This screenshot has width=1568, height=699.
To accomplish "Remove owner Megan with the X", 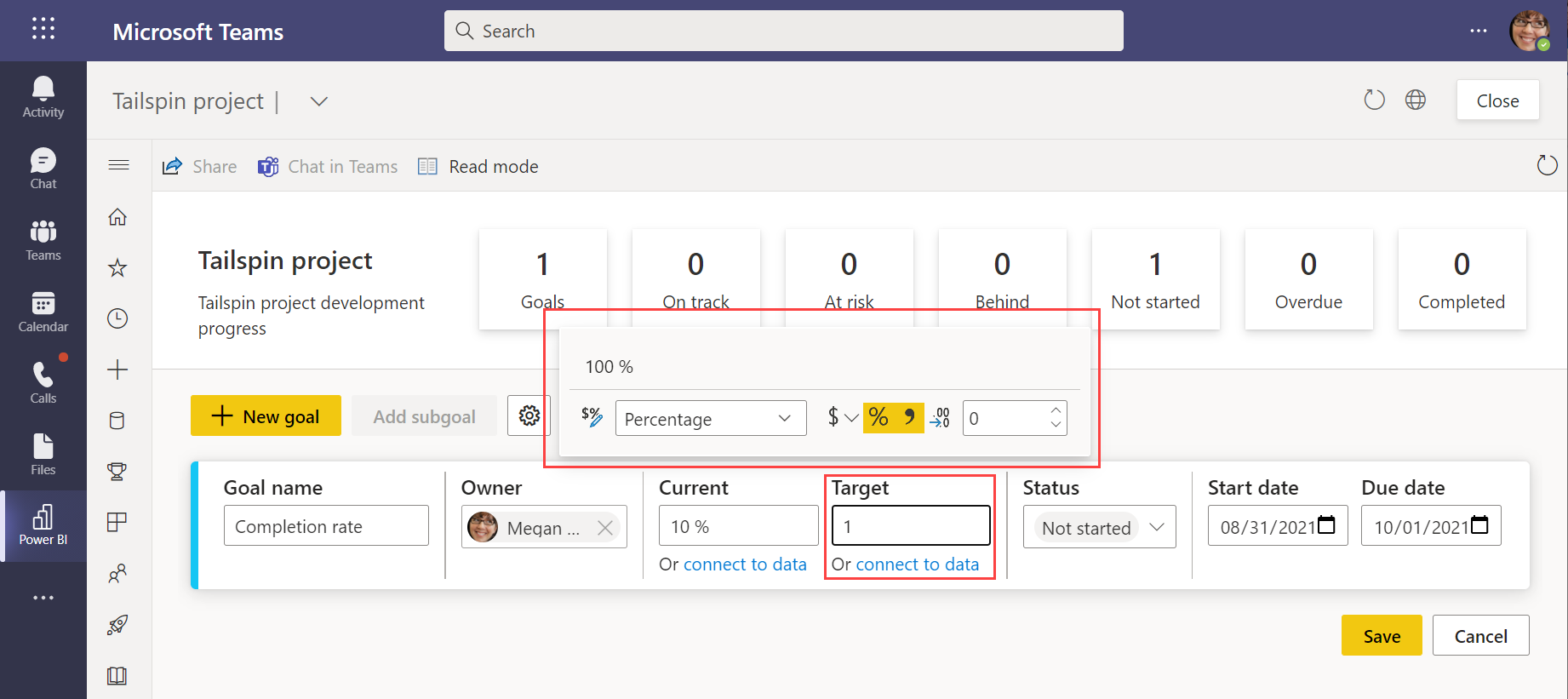I will pyautogui.click(x=605, y=528).
